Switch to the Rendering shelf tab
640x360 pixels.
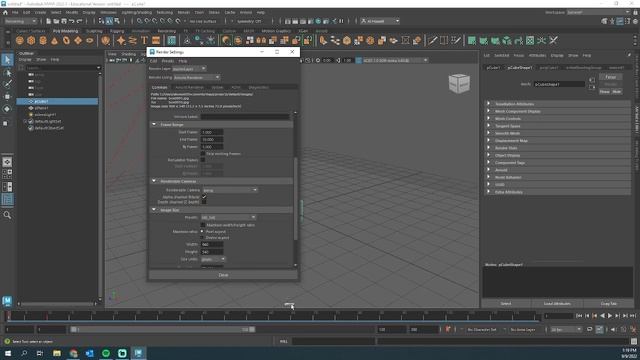pyautogui.click(x=167, y=31)
